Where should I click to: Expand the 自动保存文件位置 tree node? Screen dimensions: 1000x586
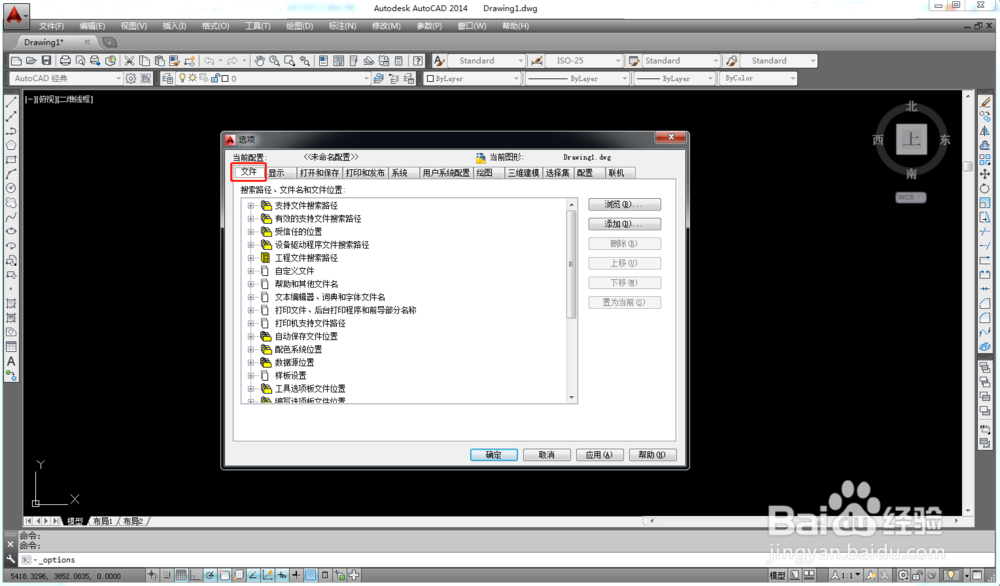[251, 336]
